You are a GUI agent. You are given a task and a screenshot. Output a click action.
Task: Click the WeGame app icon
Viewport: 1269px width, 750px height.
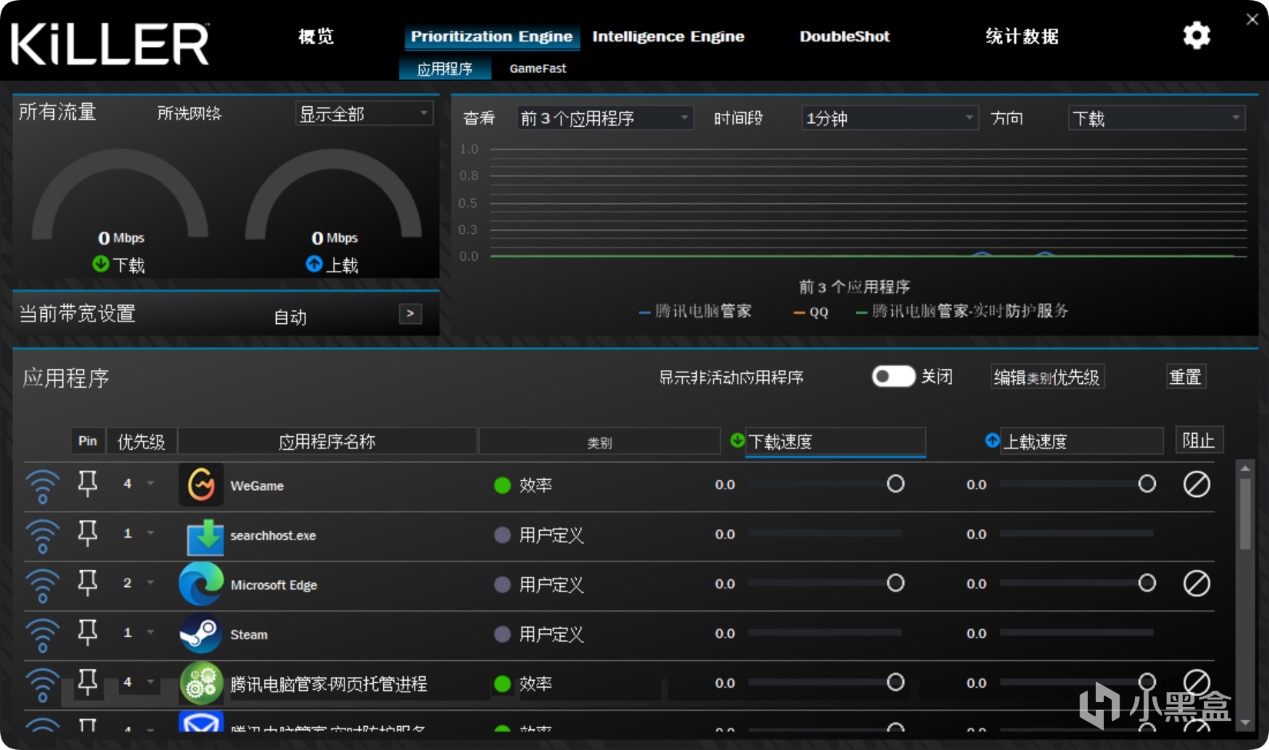point(201,485)
